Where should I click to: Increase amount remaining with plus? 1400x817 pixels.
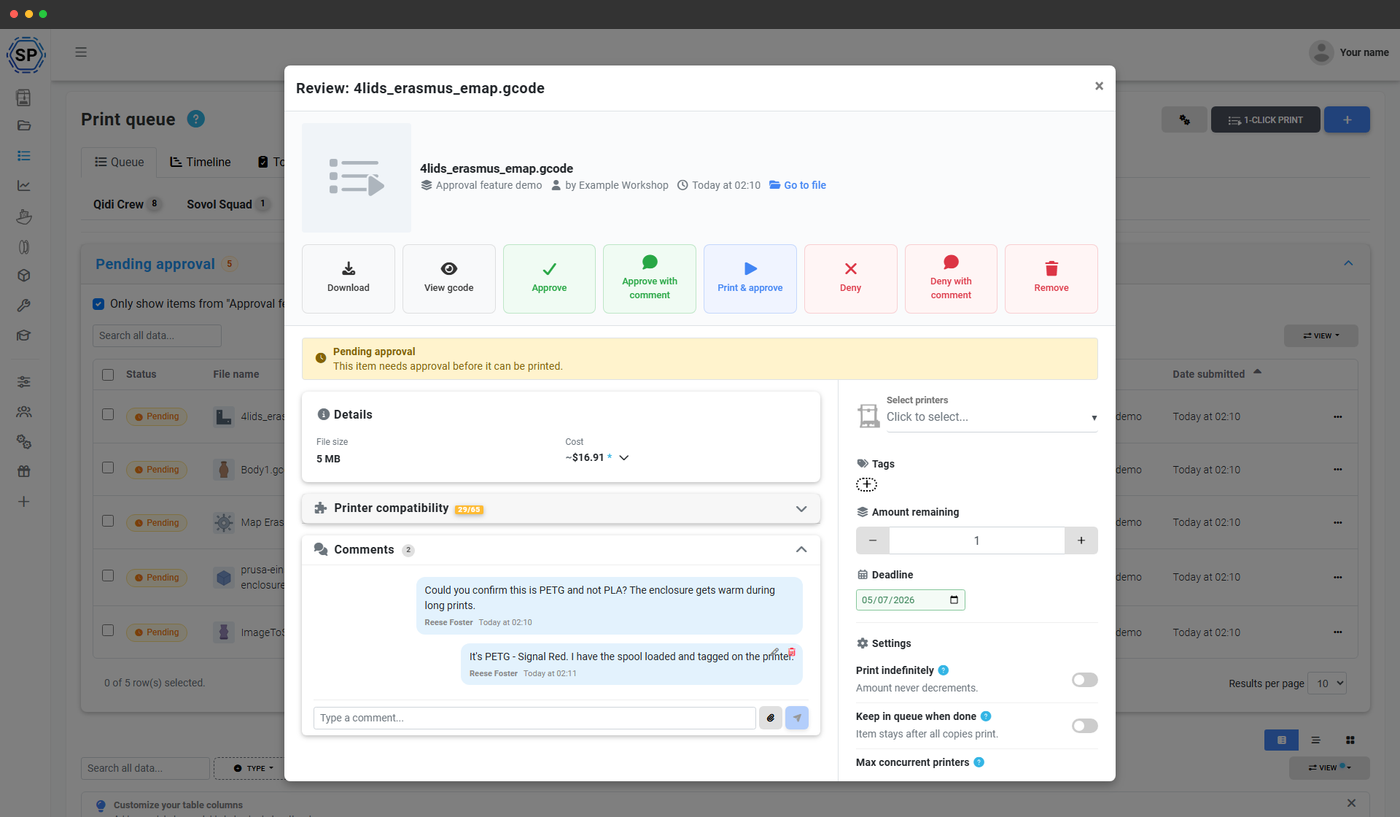pyautogui.click(x=1081, y=541)
